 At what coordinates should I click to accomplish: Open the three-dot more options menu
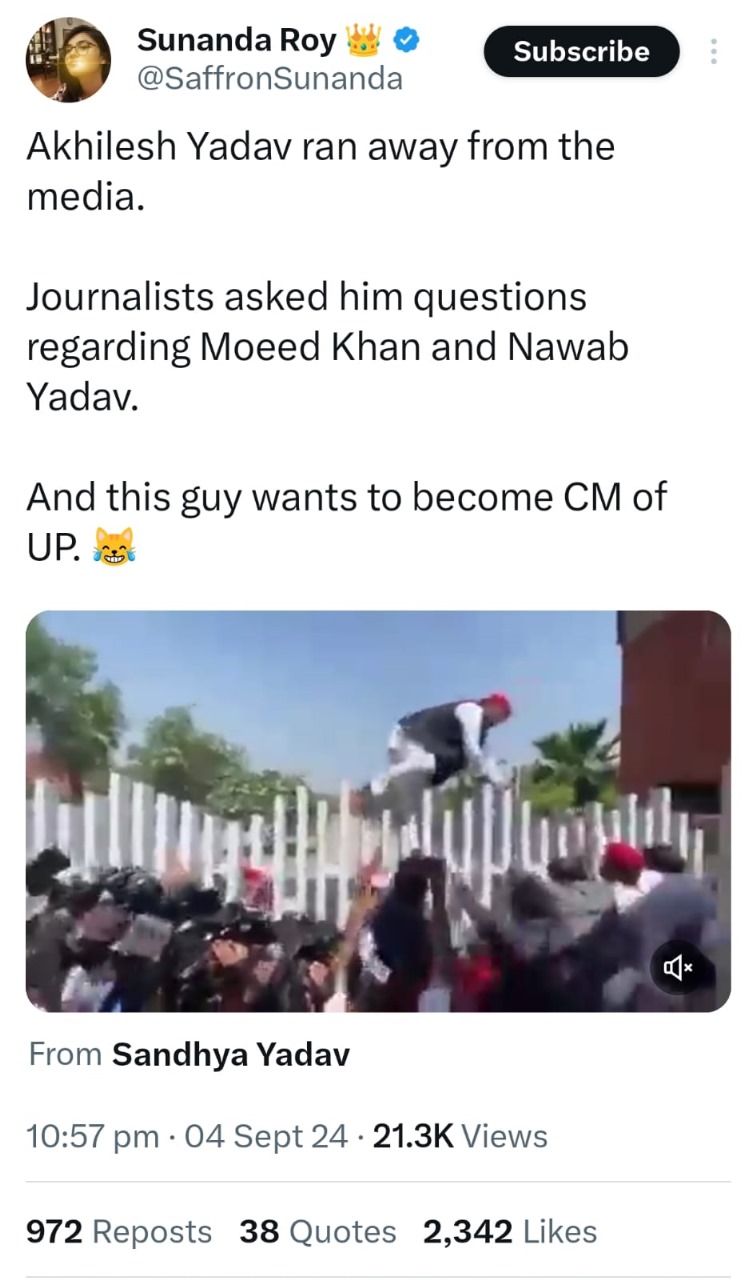click(x=713, y=52)
